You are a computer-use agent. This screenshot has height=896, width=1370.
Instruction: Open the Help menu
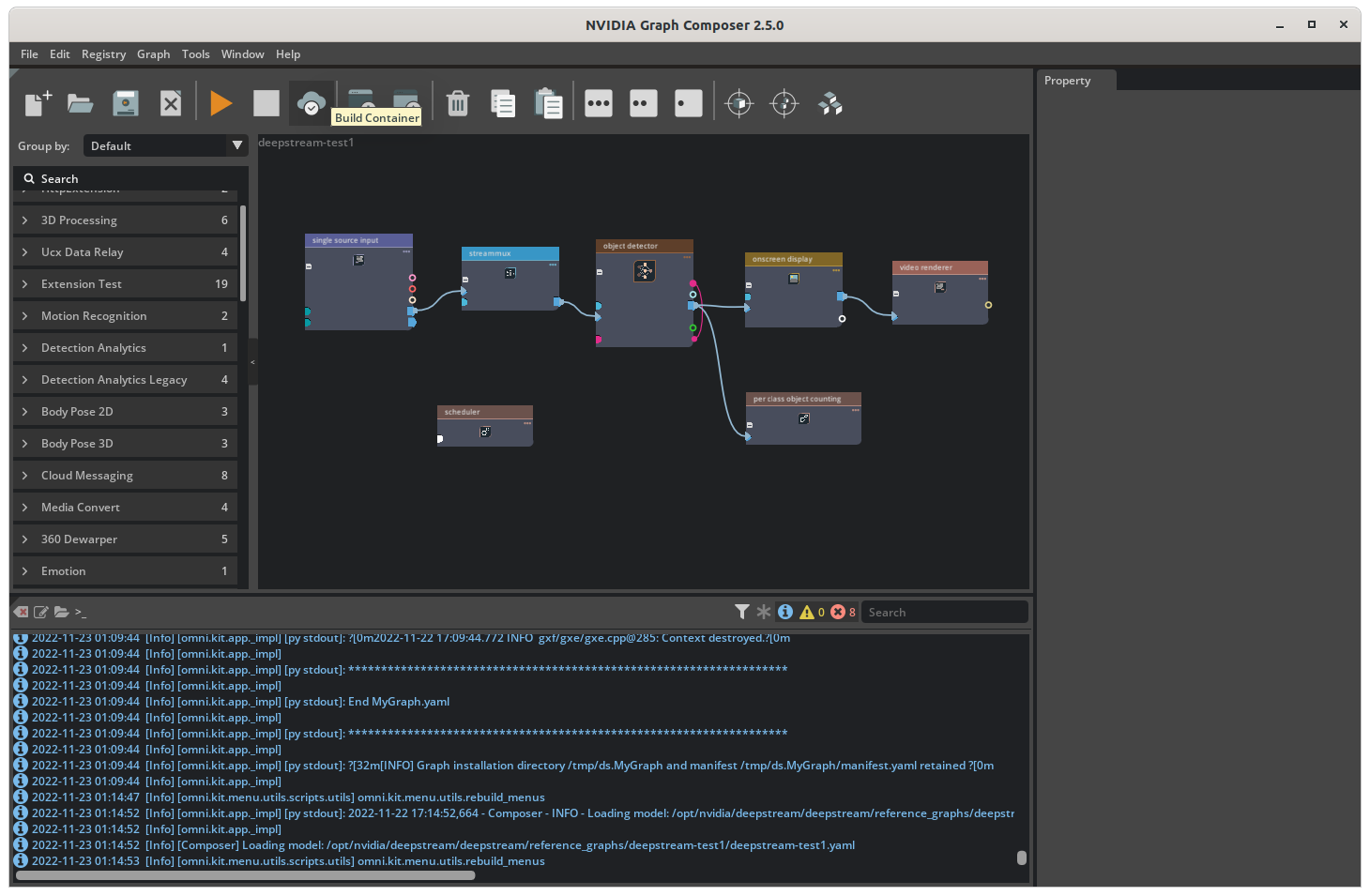[288, 54]
